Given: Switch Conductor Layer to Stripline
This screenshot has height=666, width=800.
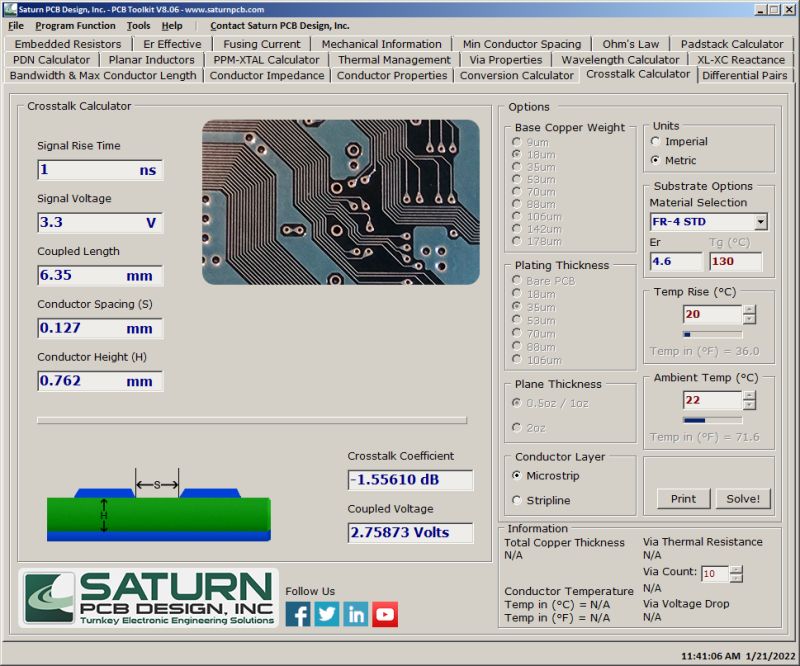Looking at the screenshot, I should (x=517, y=500).
